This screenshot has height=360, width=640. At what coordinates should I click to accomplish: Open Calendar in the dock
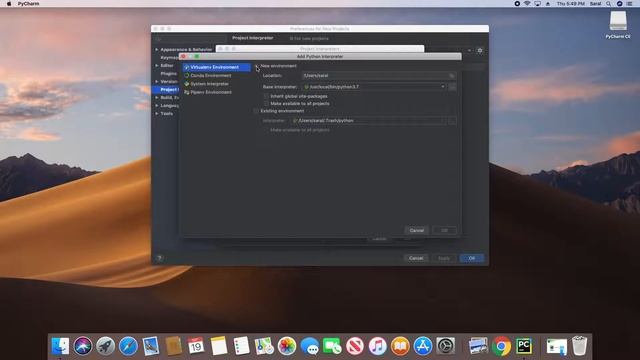click(x=196, y=346)
